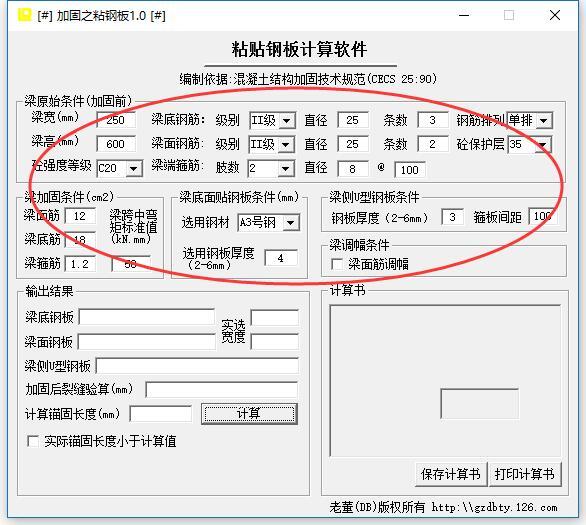Click the 箍筋 spacing field showing 100
This screenshot has height=525, width=586.
coord(410,170)
